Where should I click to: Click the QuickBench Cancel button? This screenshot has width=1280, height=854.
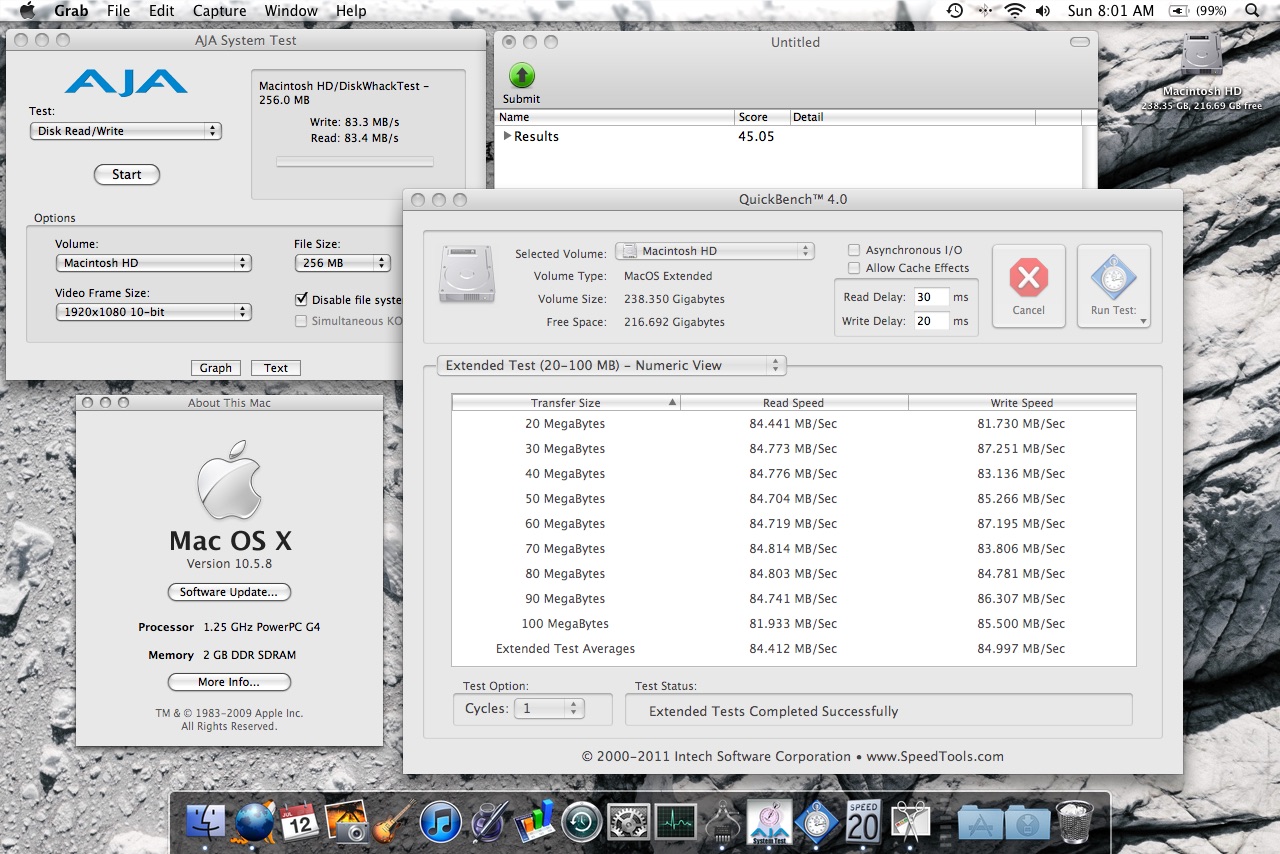[x=1029, y=286]
